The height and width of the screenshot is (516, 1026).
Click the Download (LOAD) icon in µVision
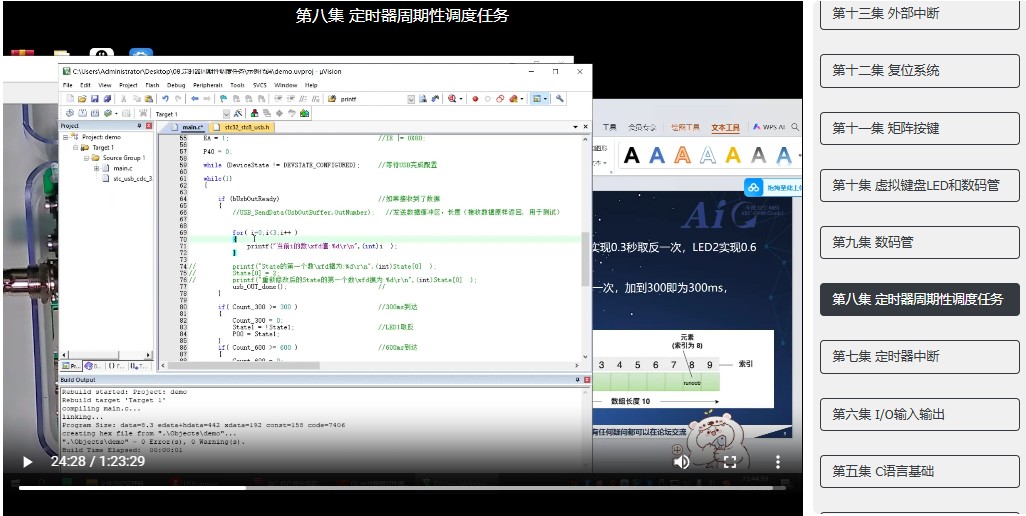[x=143, y=114]
